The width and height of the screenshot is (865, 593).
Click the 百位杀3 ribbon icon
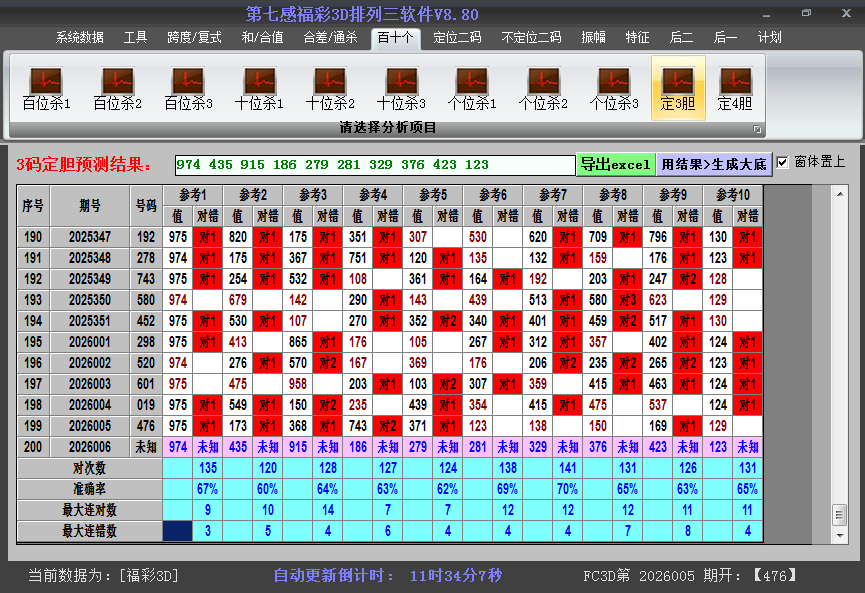(x=188, y=88)
